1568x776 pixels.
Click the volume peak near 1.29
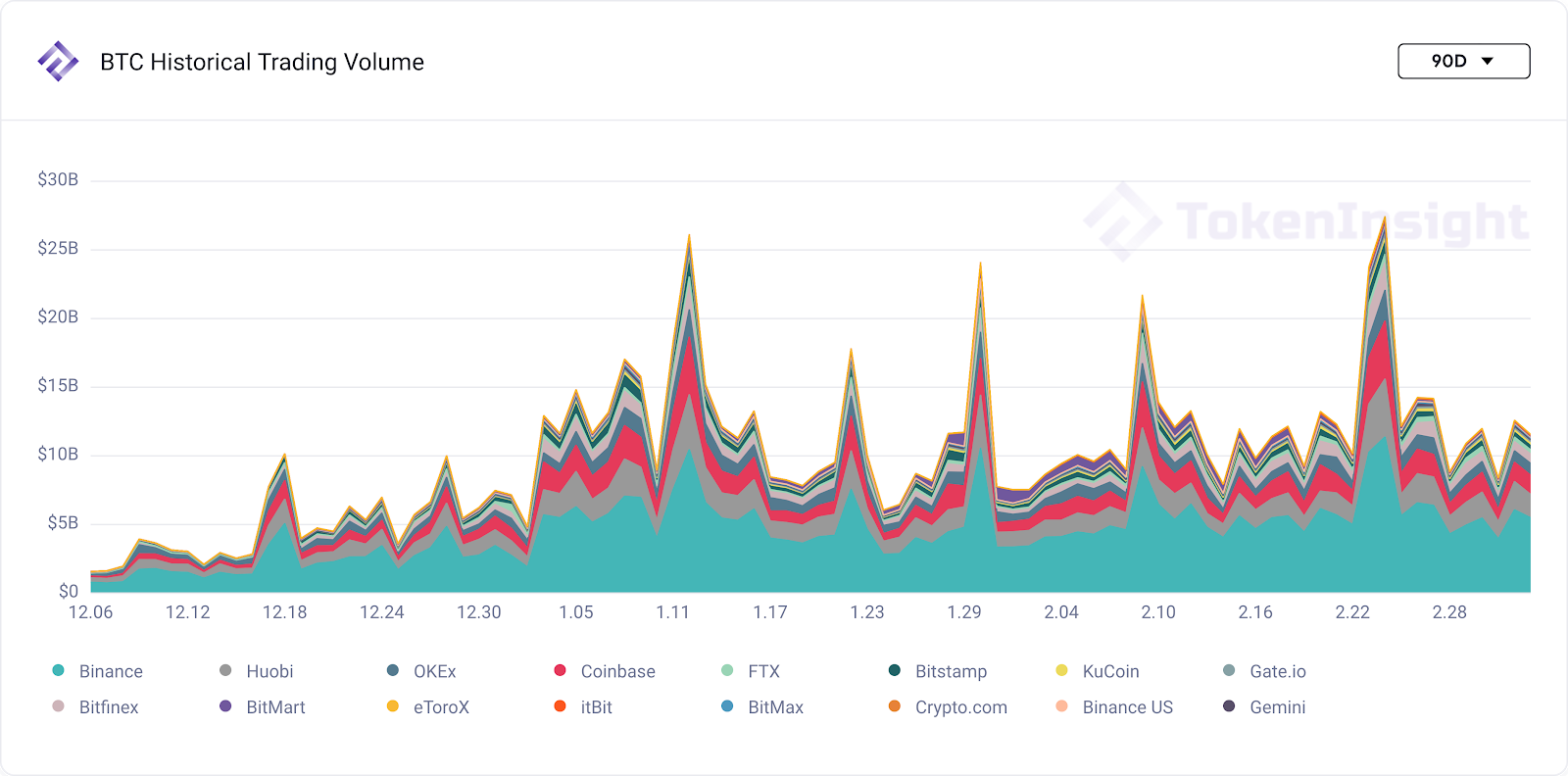[x=980, y=264]
